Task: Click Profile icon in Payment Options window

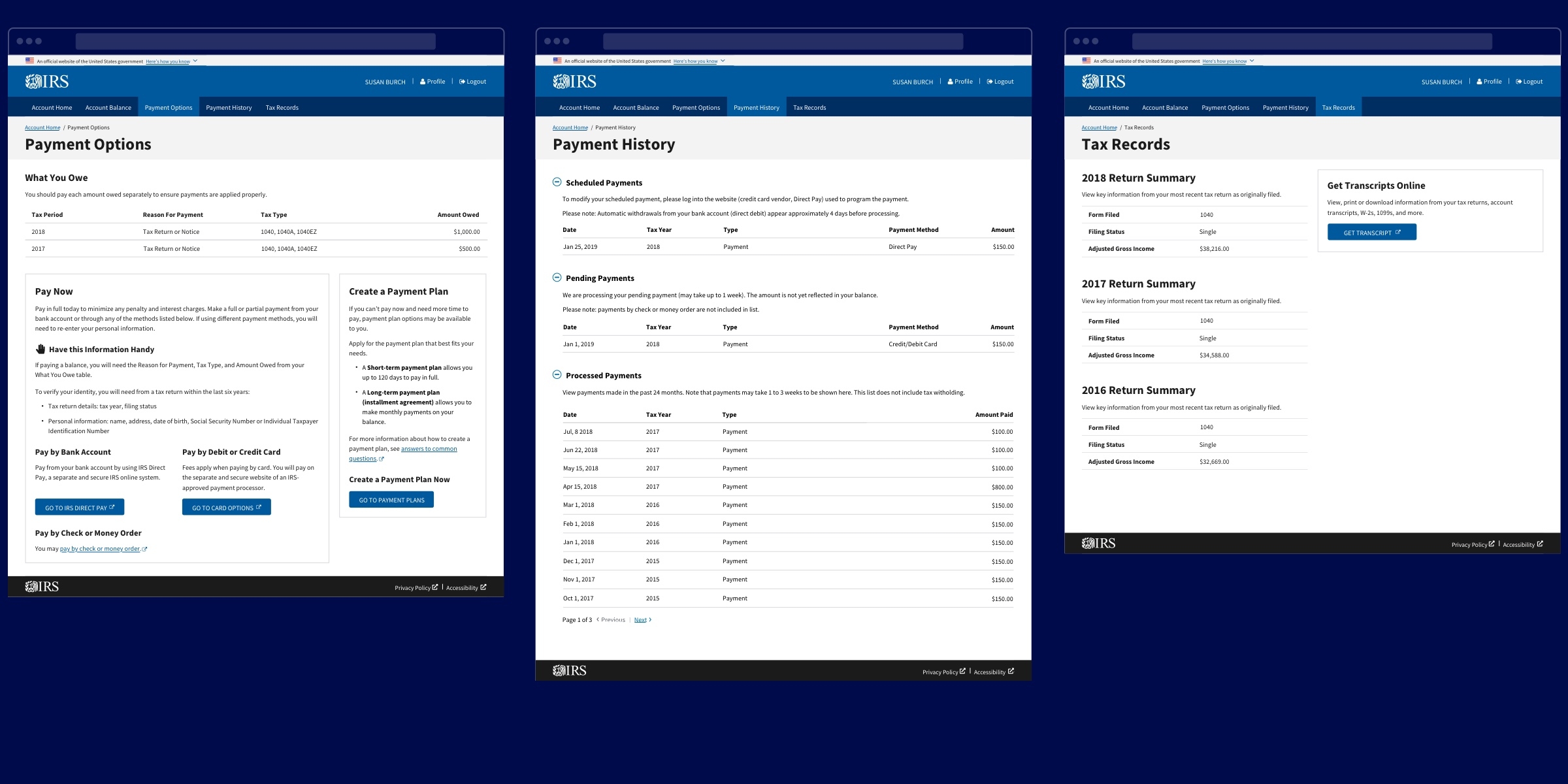Action: [423, 82]
